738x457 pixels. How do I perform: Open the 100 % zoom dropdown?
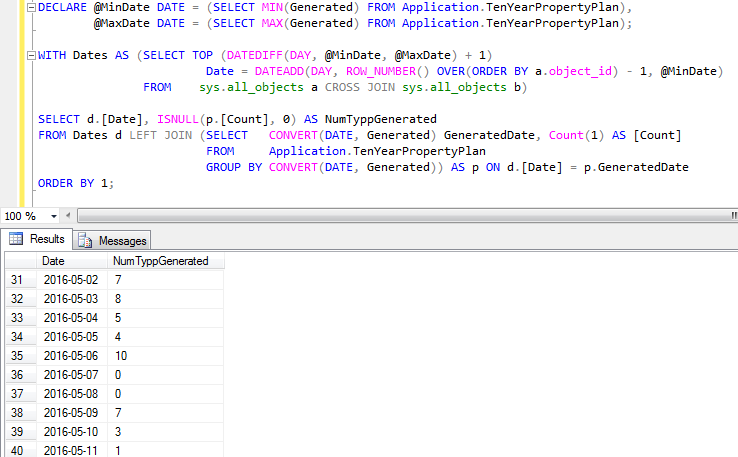pos(54,216)
